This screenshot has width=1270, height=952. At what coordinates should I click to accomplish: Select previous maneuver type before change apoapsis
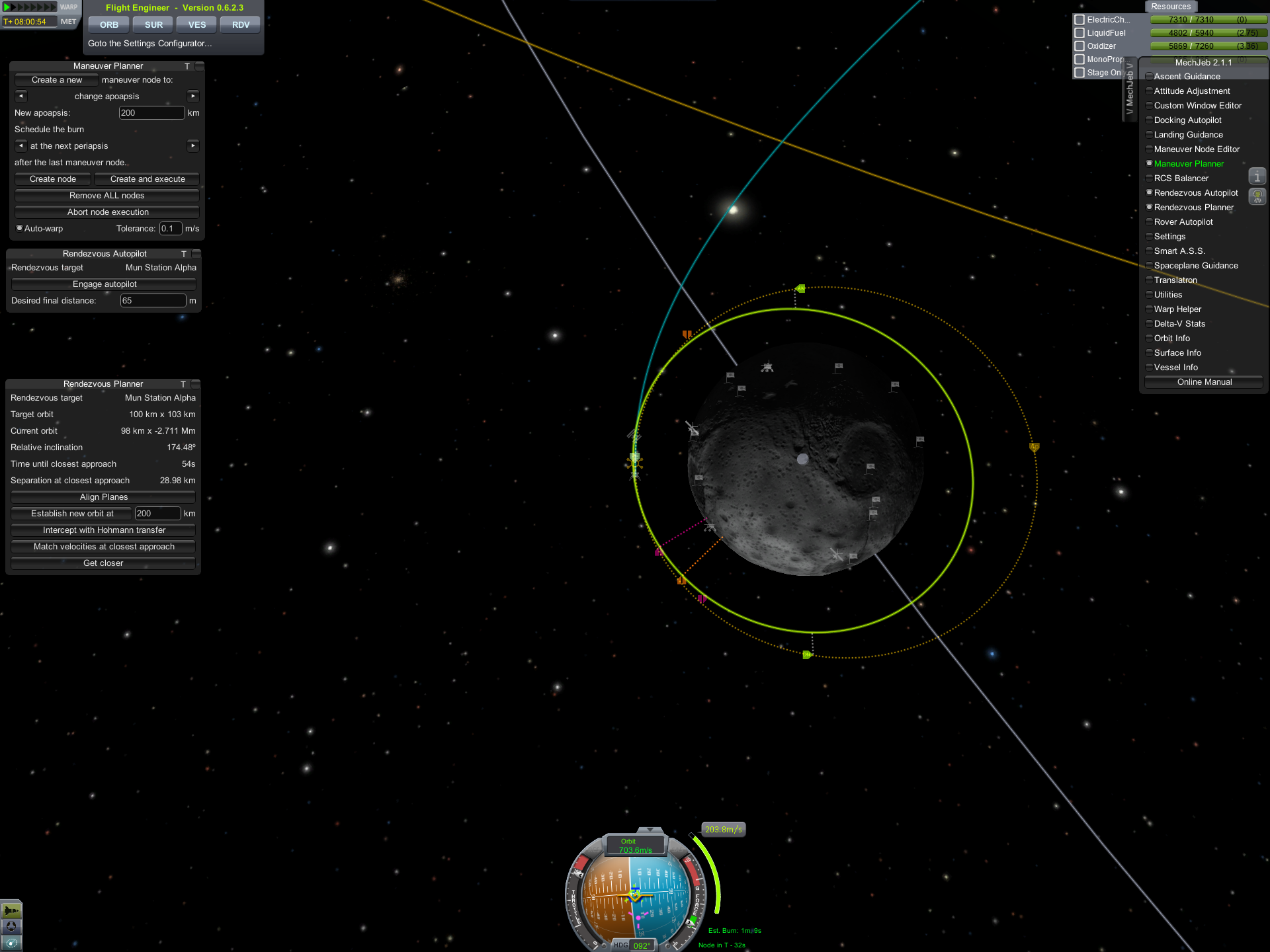21,96
